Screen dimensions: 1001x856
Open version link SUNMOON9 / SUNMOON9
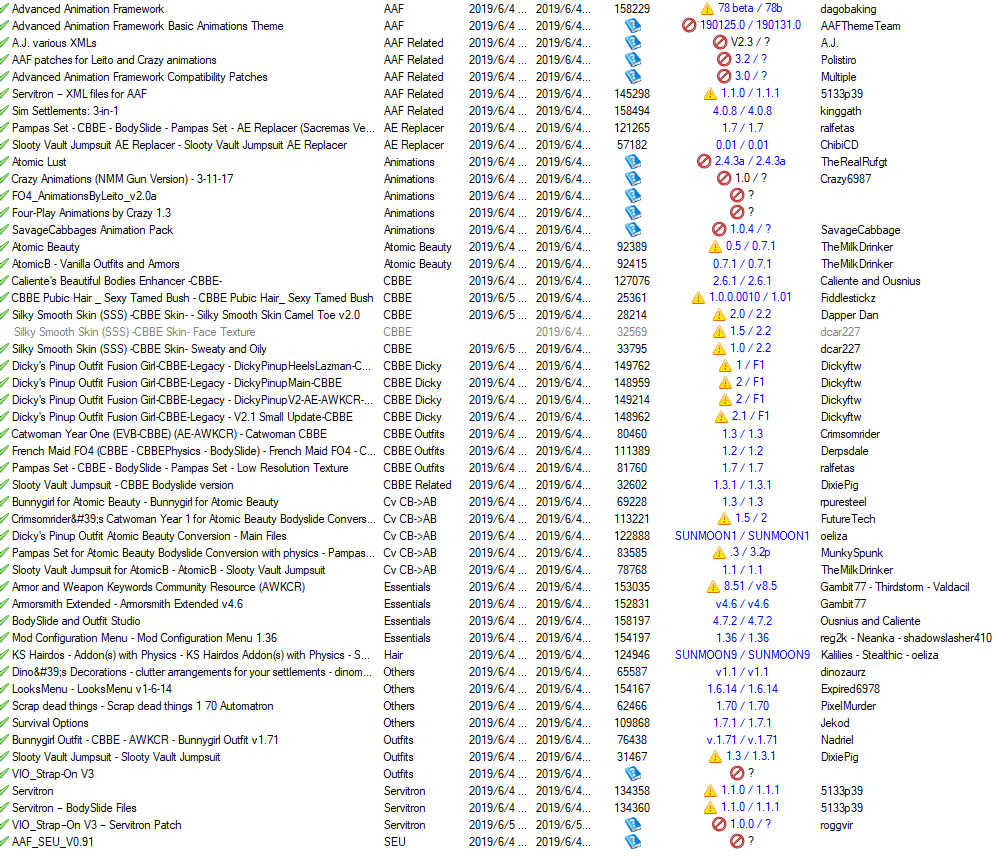[742, 654]
